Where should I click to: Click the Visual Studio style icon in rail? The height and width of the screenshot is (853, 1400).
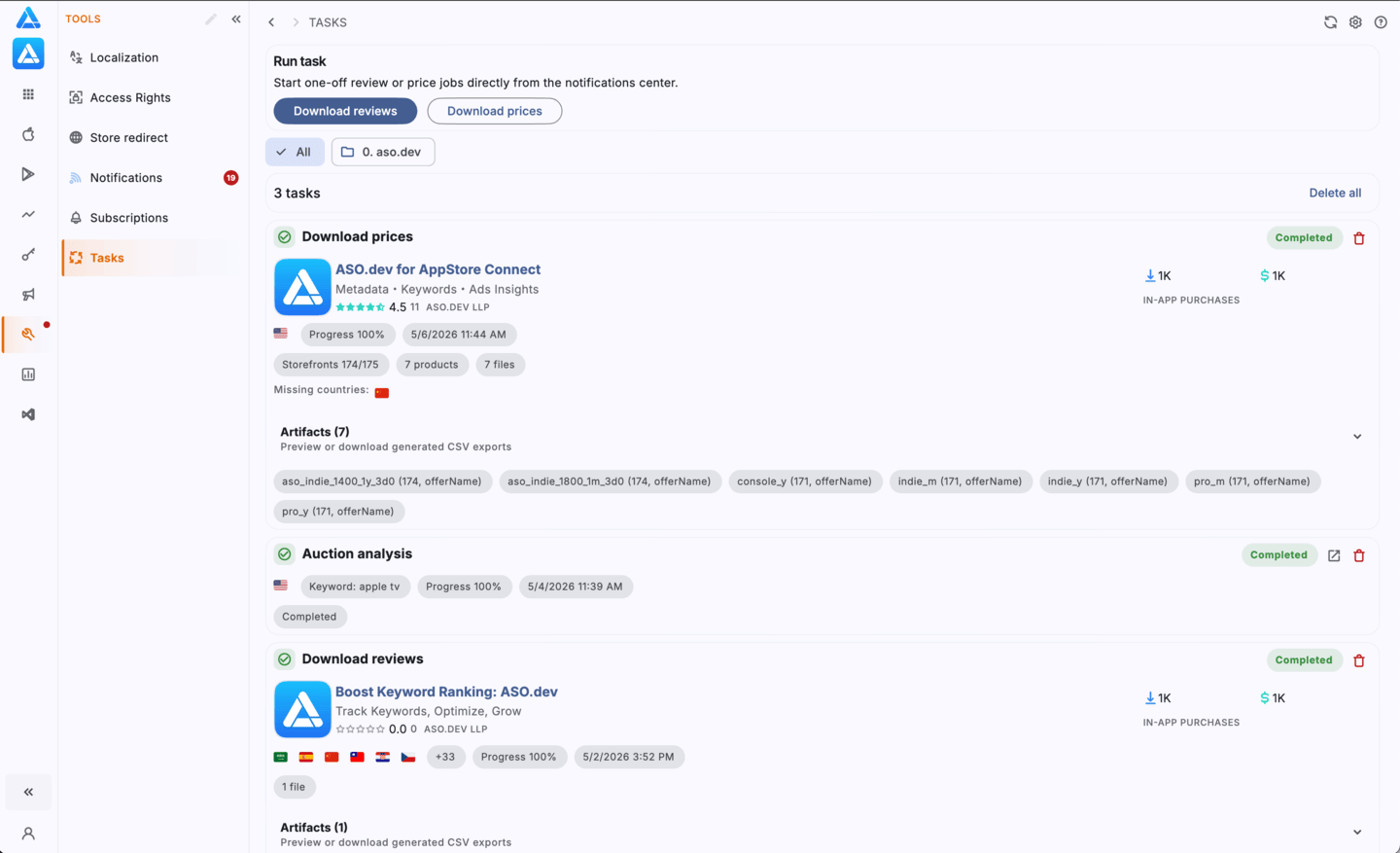(28, 414)
